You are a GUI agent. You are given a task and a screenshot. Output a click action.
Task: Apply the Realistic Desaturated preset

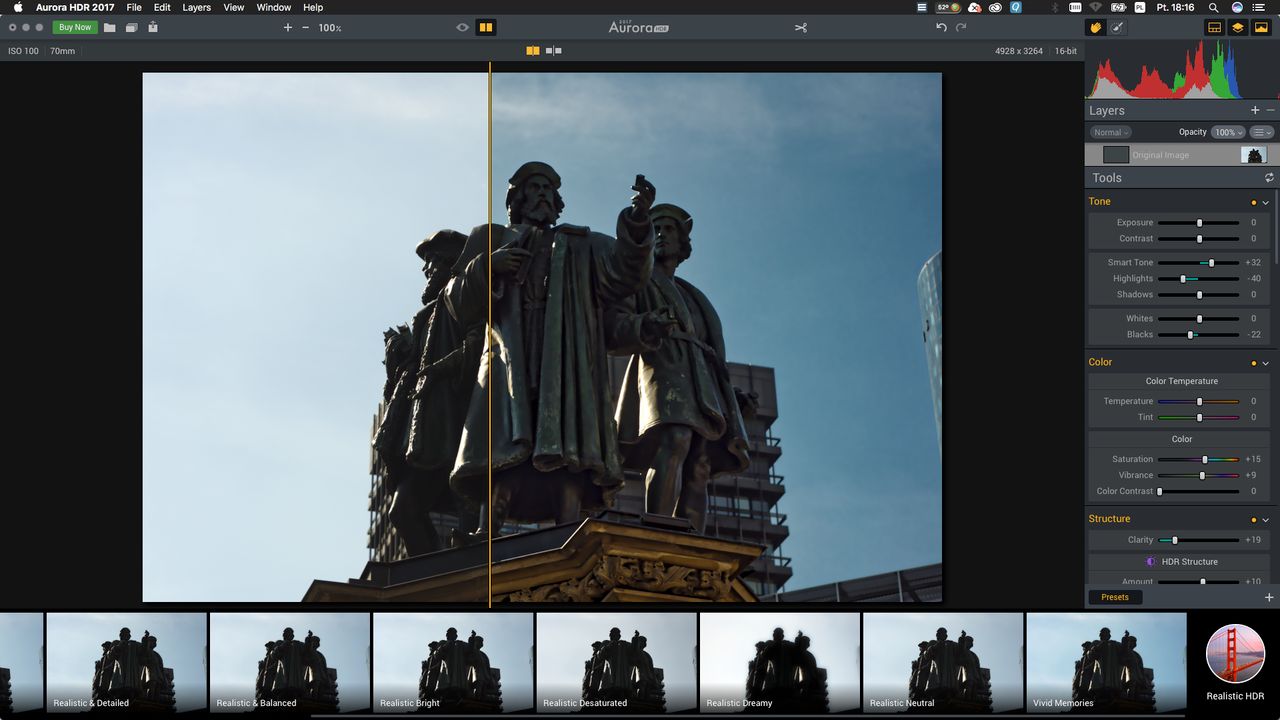[616, 662]
